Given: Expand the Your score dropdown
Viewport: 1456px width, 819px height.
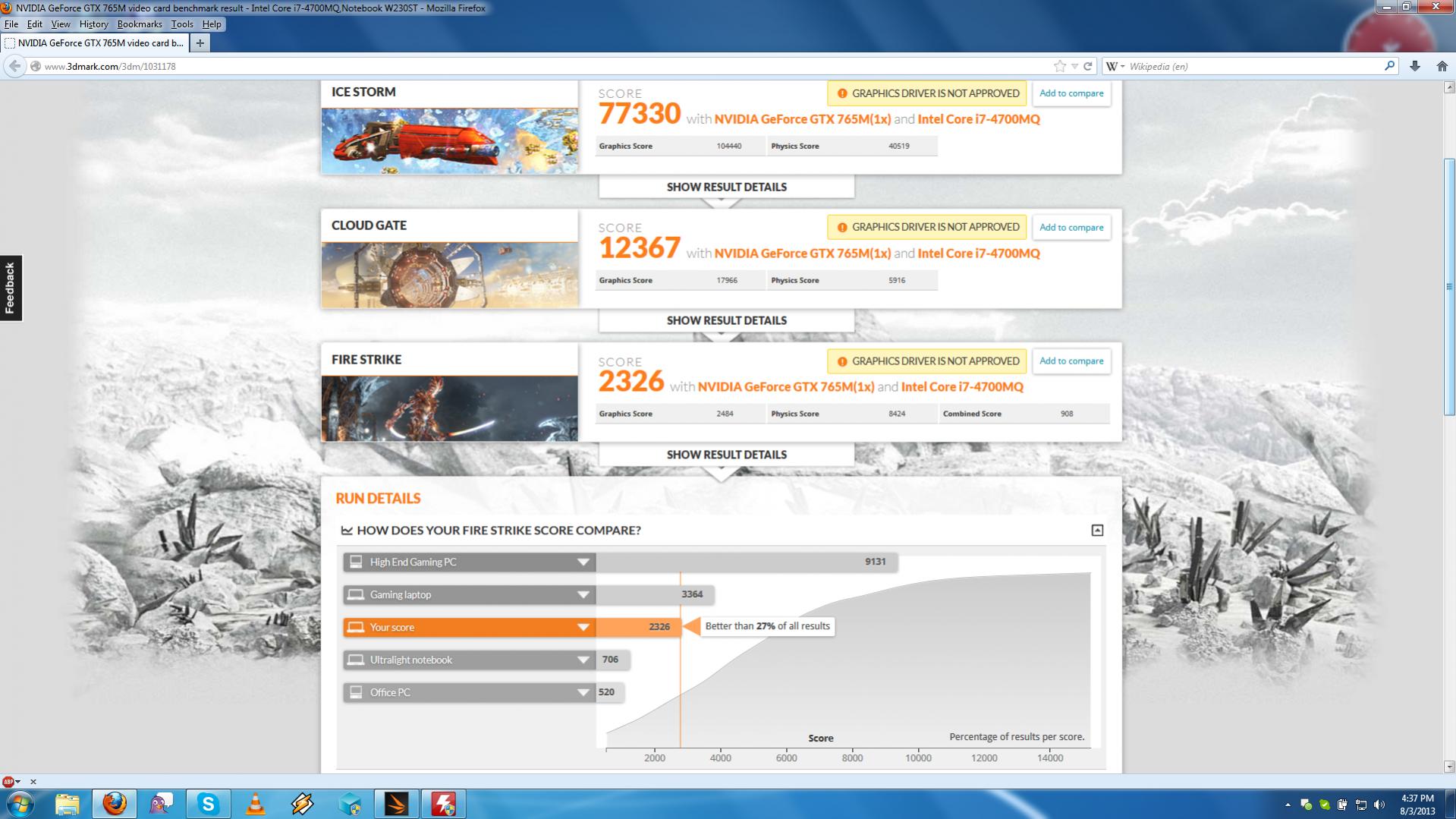Looking at the screenshot, I should pos(583,628).
